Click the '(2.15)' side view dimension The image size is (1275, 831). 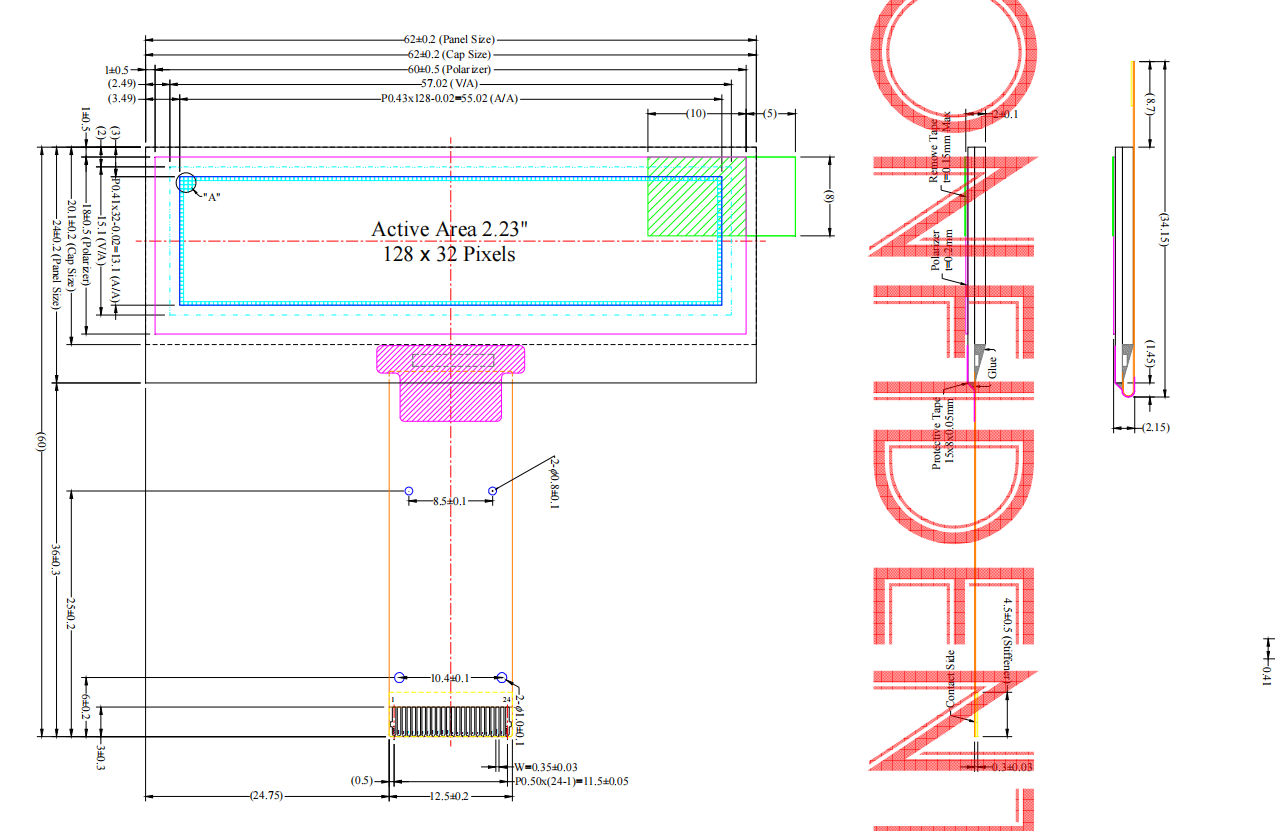tap(1155, 428)
